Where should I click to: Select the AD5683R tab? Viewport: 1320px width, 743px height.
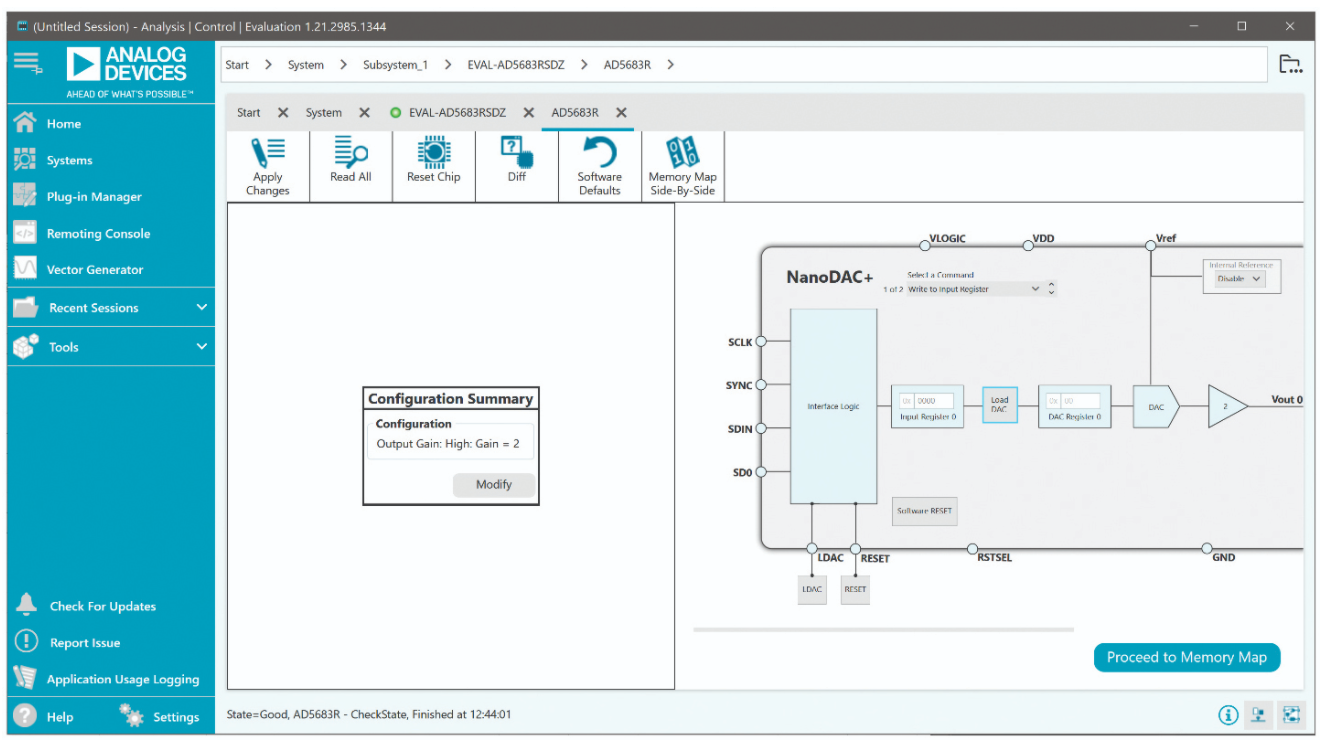575,113
